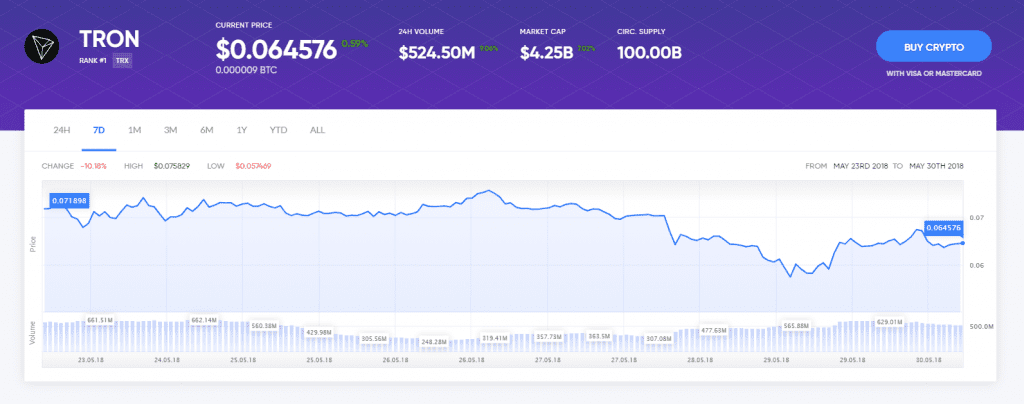The width and height of the screenshot is (1024, 404).
Task: Click the 629.01M volume label
Action: pos(889,322)
